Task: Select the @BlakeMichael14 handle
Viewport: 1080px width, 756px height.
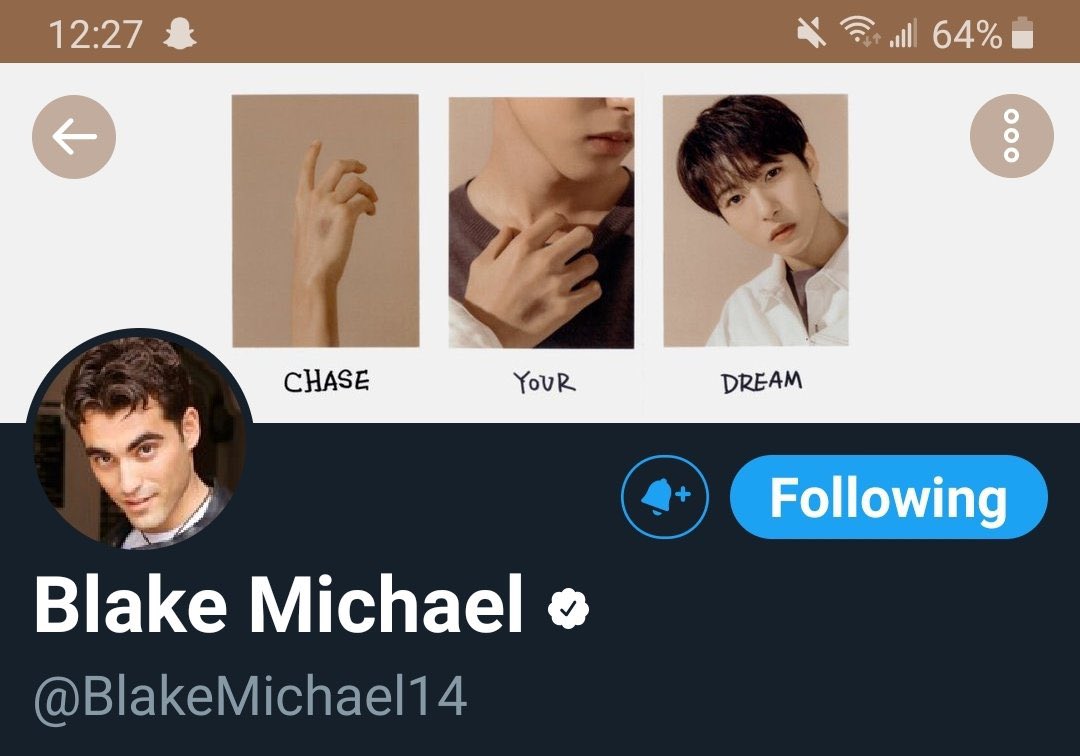Action: (251, 697)
